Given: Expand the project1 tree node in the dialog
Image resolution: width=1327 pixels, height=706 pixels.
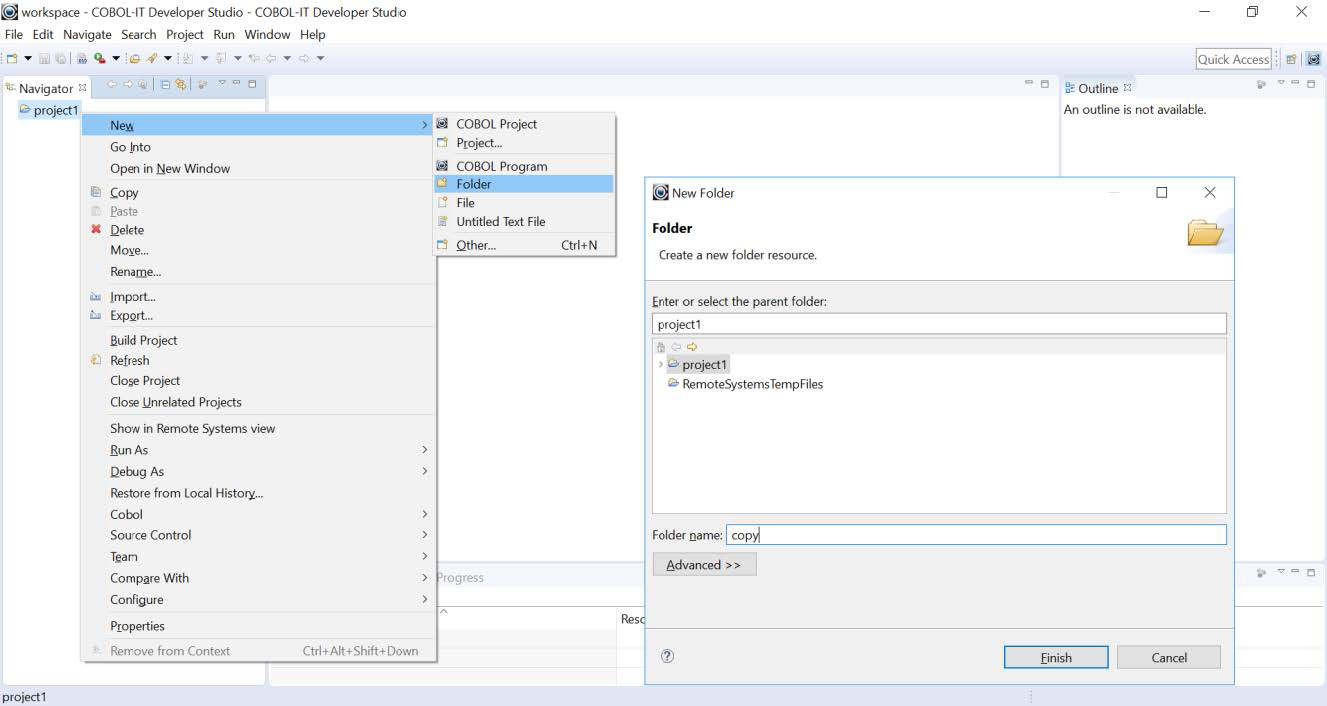Looking at the screenshot, I should click(660, 365).
